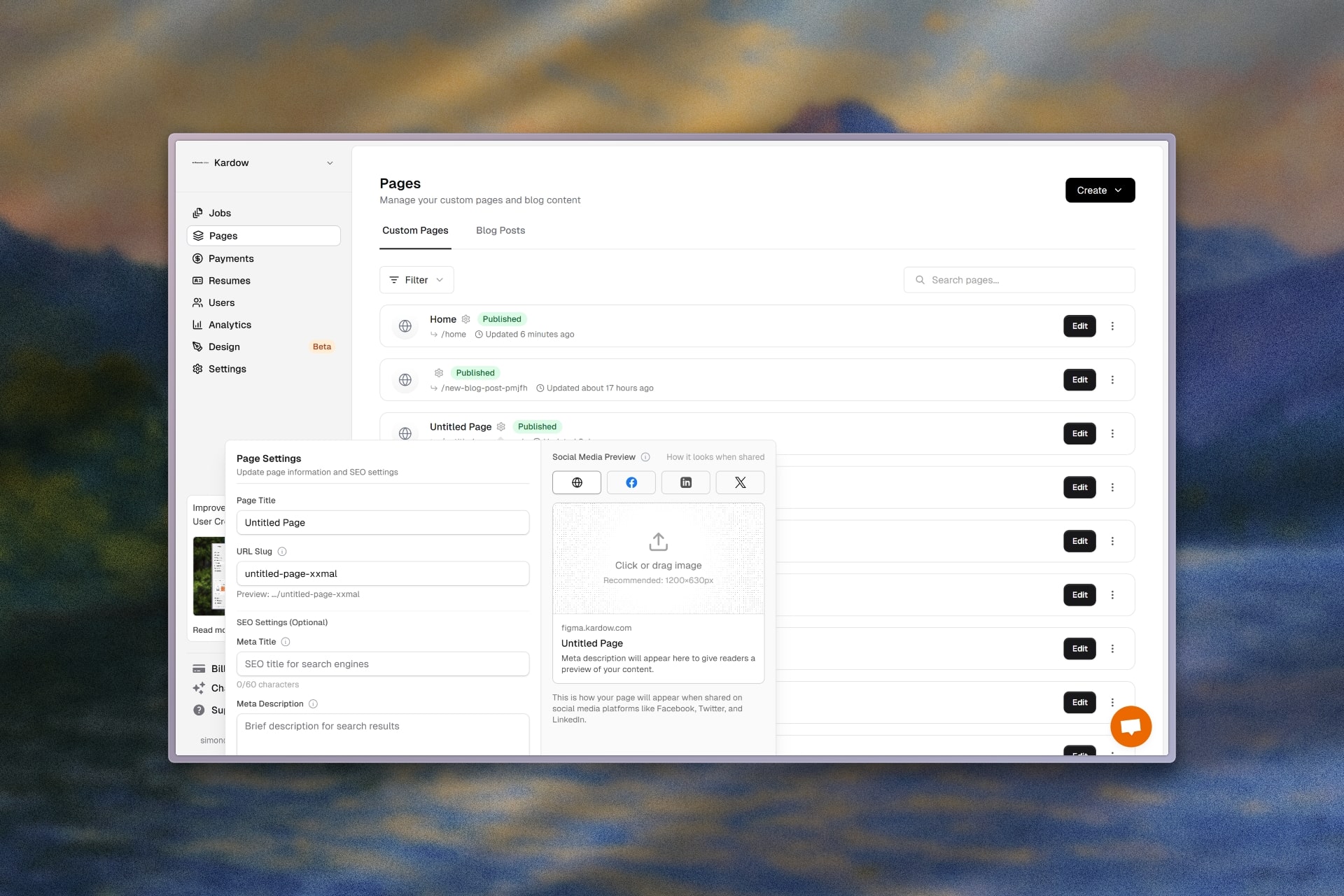The height and width of the screenshot is (896, 1344).
Task: Open the settings gear beside Home page
Action: [467, 319]
